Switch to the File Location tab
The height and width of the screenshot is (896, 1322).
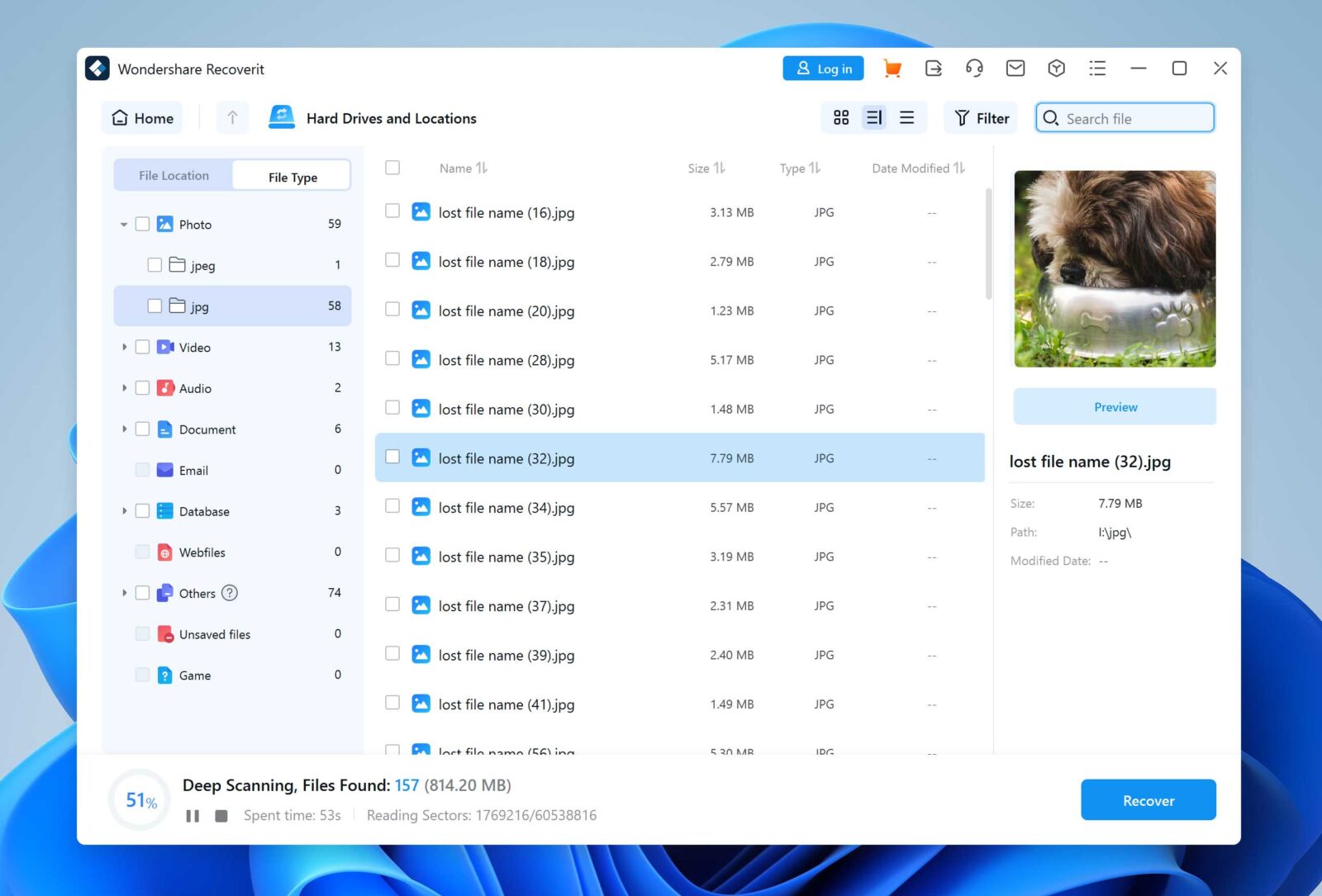(x=174, y=175)
